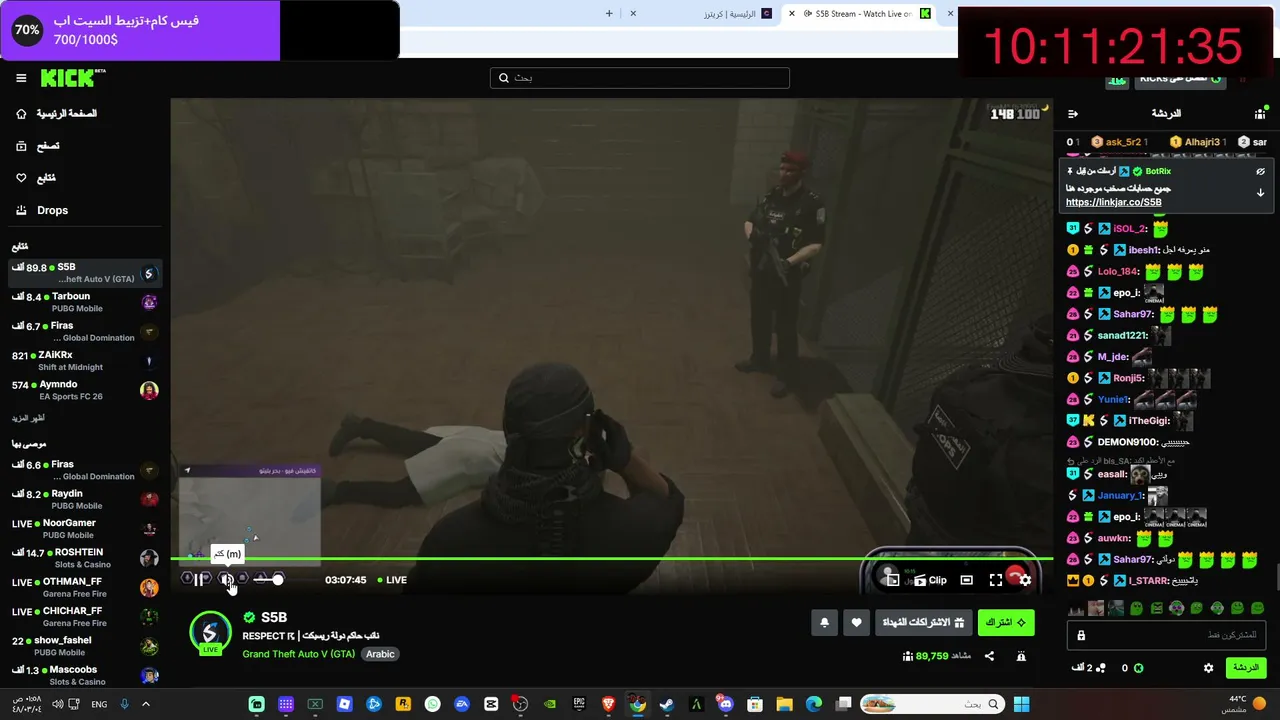Click the green chat الدردشة send button

click(1245, 668)
